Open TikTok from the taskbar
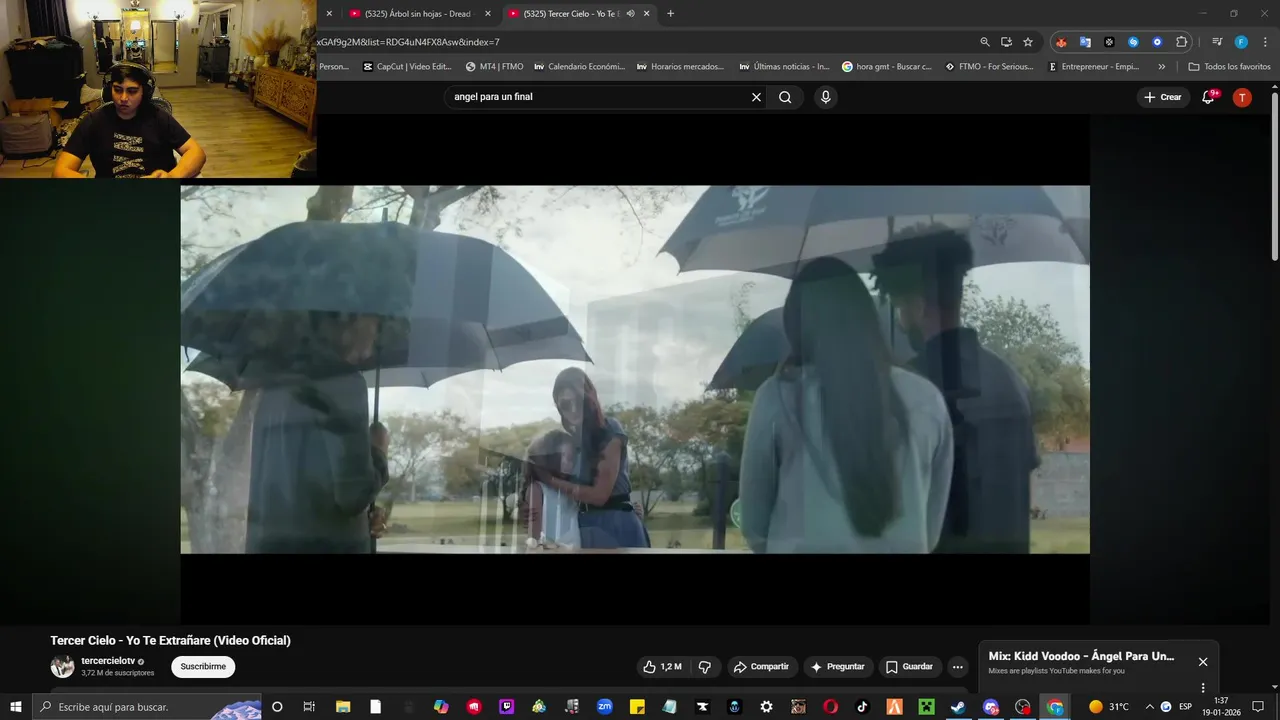The width and height of the screenshot is (1280, 720). pos(862,707)
